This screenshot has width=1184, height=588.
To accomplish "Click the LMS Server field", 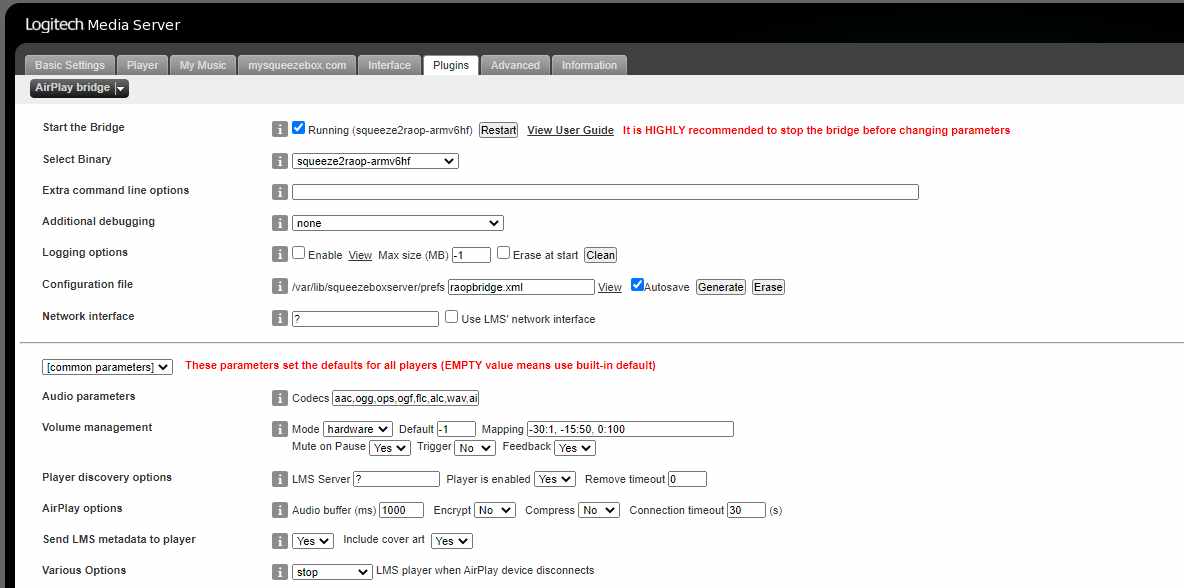I will 396,479.
